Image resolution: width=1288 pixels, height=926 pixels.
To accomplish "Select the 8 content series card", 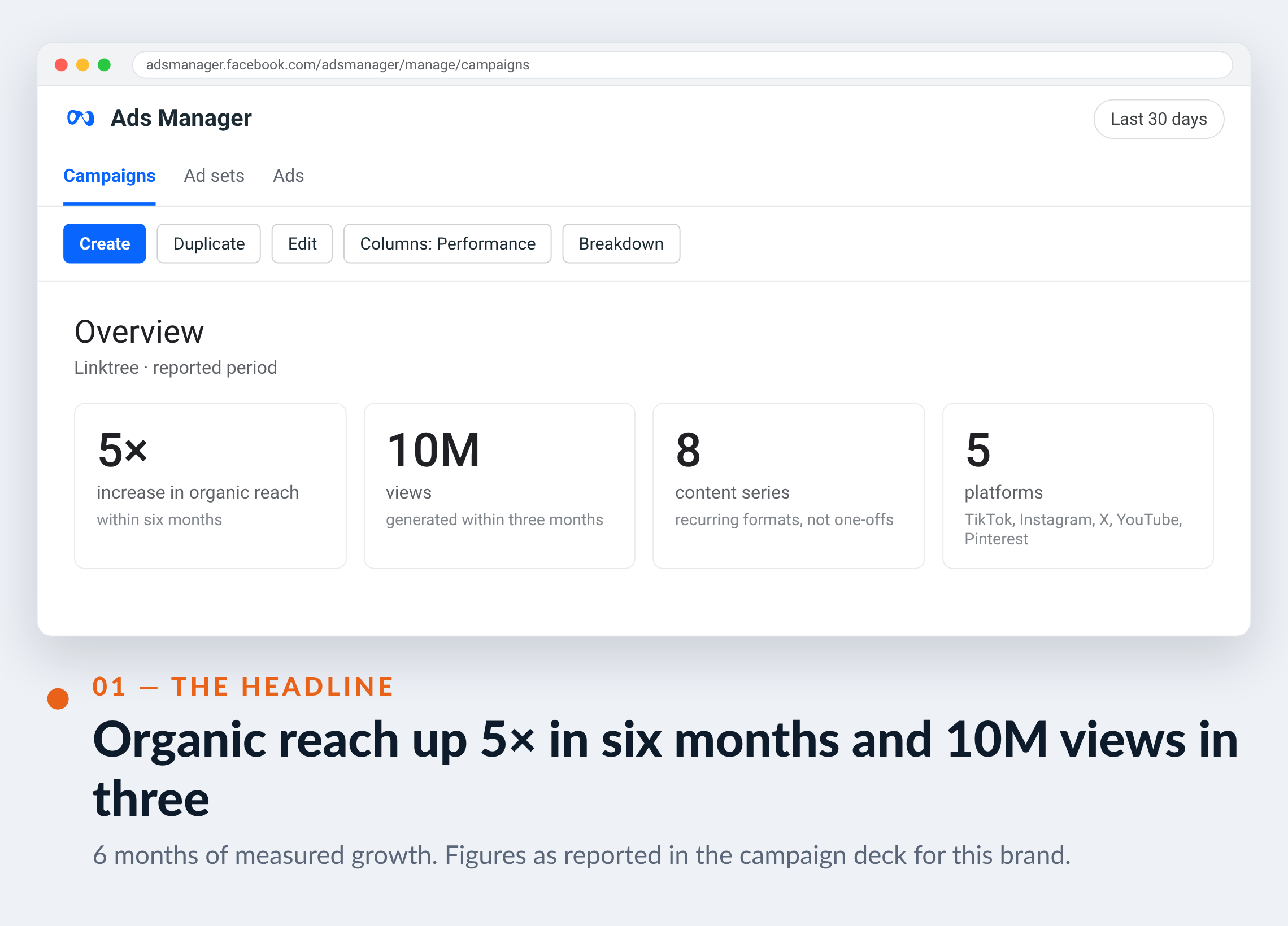I will coord(789,486).
